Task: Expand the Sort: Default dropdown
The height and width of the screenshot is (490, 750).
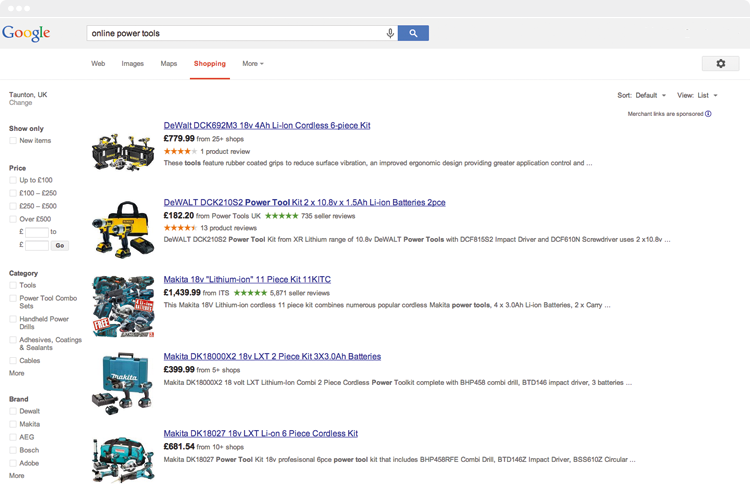Action: [x=641, y=95]
